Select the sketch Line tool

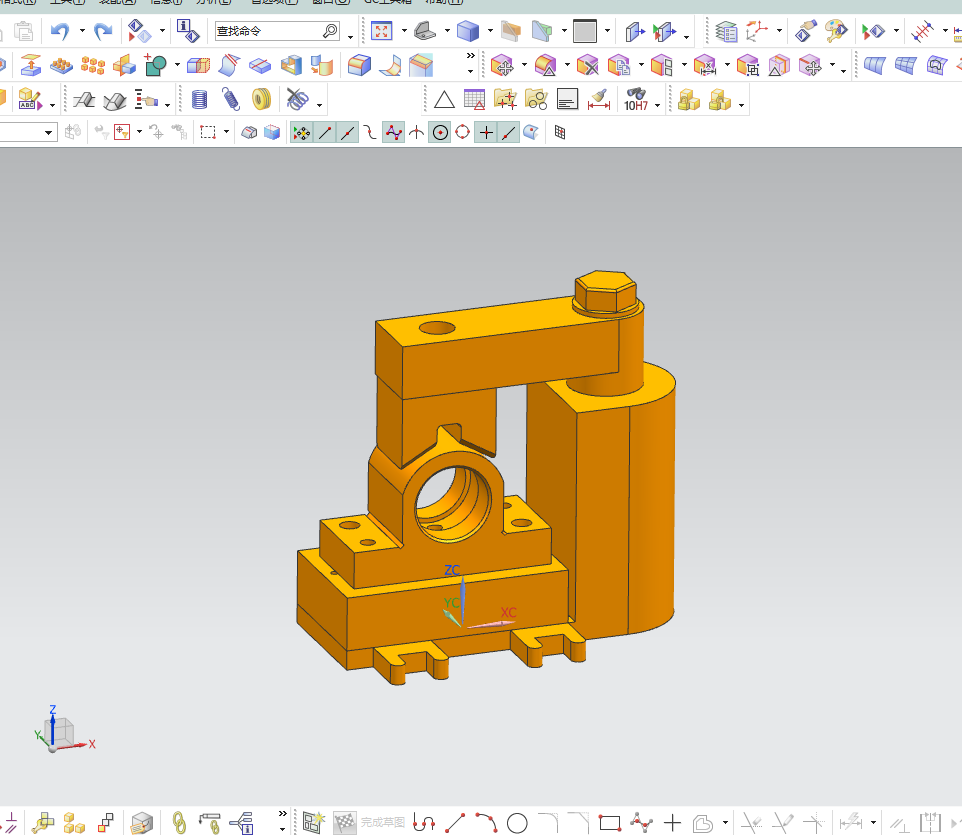455,823
